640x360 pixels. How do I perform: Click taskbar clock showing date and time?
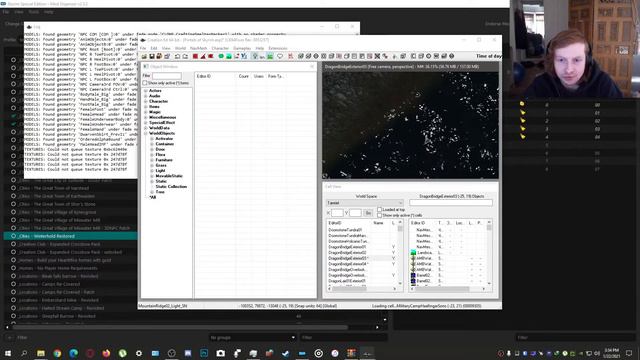click(611, 353)
